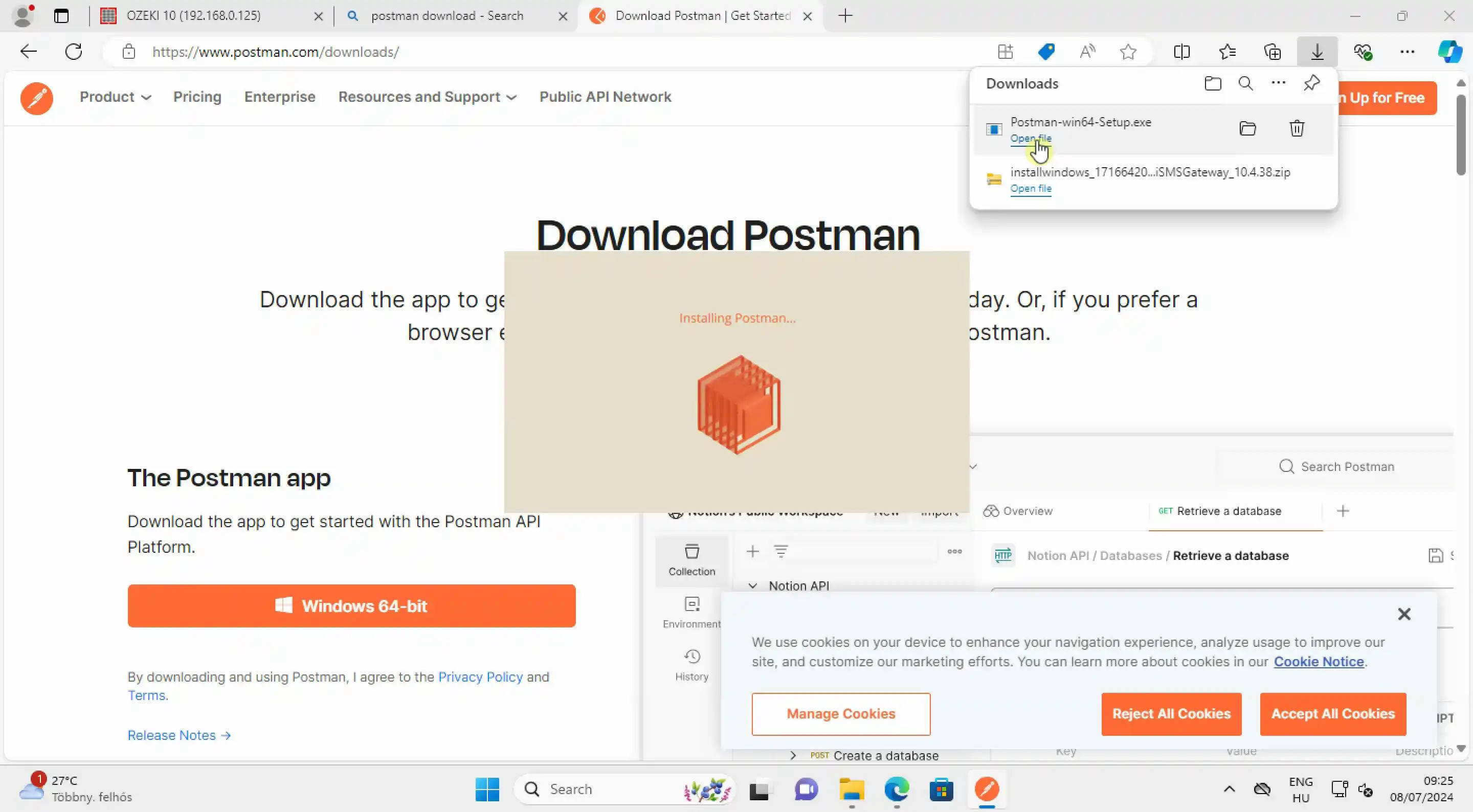Toggle the Downloads toolbar button
The width and height of the screenshot is (1473, 812).
pos(1317,52)
